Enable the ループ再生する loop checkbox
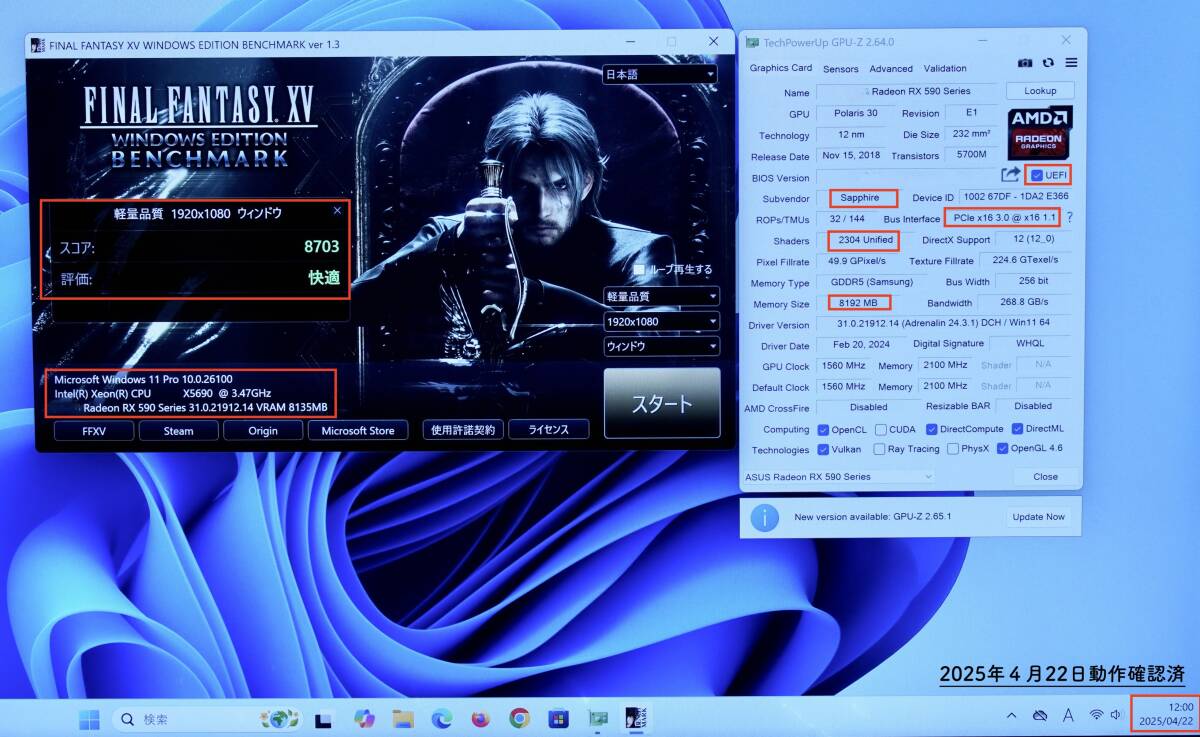Screen dimensions: 1200x737 [x=639, y=269]
